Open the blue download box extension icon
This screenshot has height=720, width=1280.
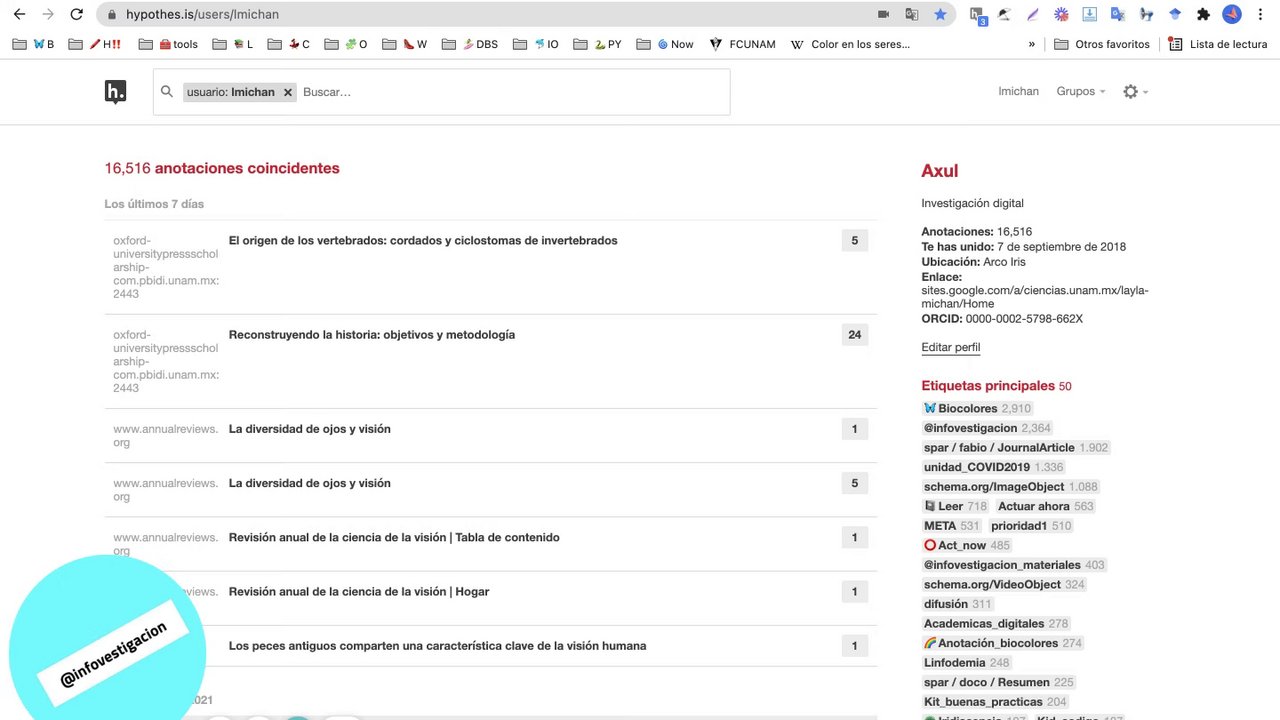pyautogui.click(x=1090, y=14)
